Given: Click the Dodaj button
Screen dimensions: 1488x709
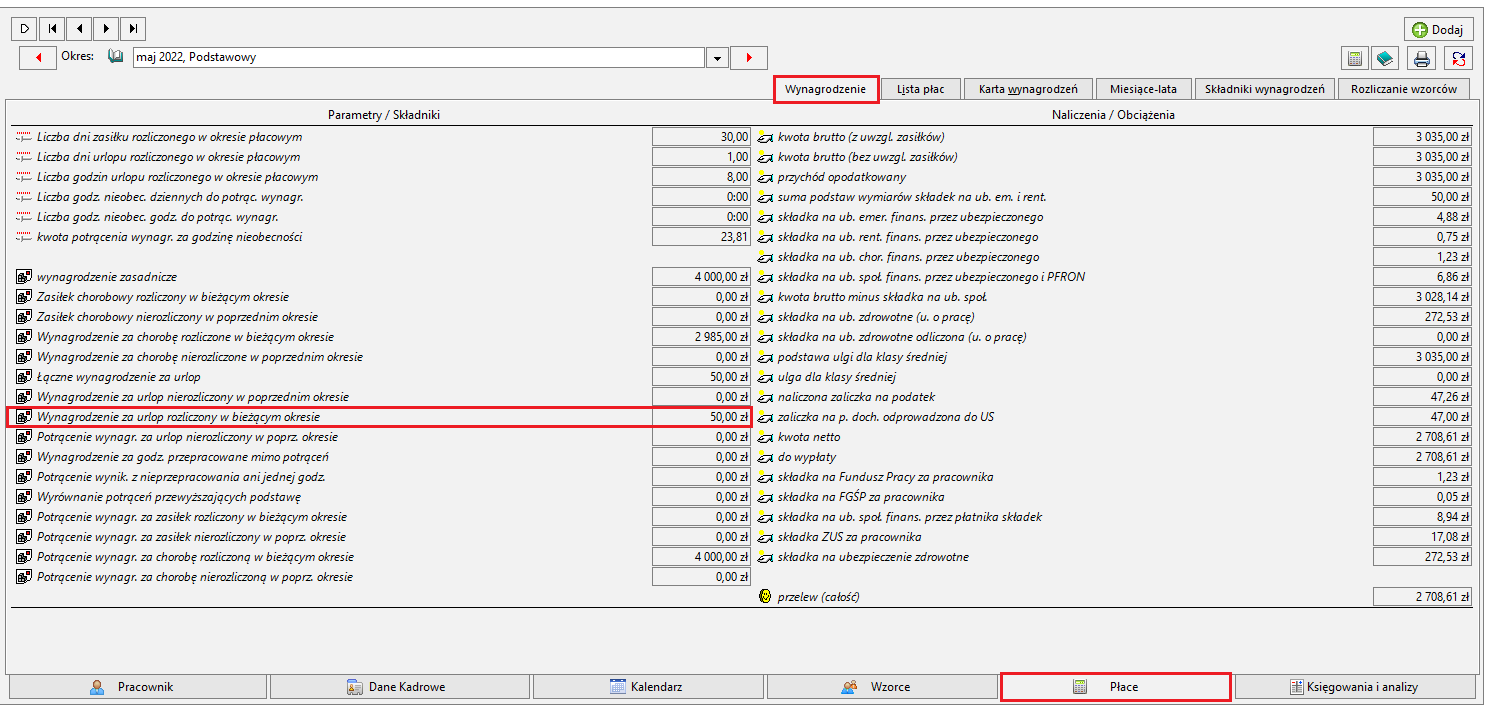Looking at the screenshot, I should coord(1438,30).
